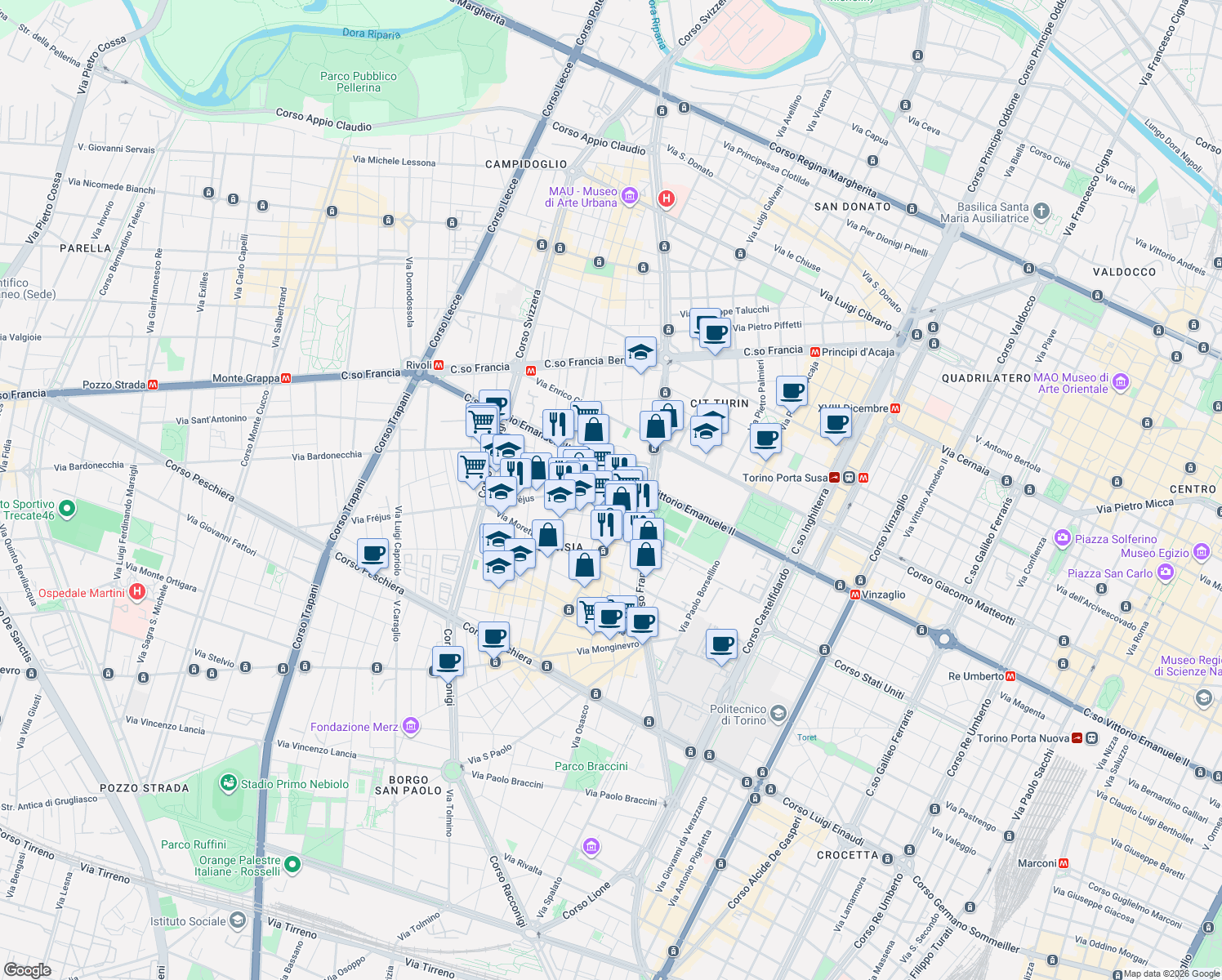Click the CENTRO district label
This screenshot has width=1222, height=980.
click(x=1193, y=489)
